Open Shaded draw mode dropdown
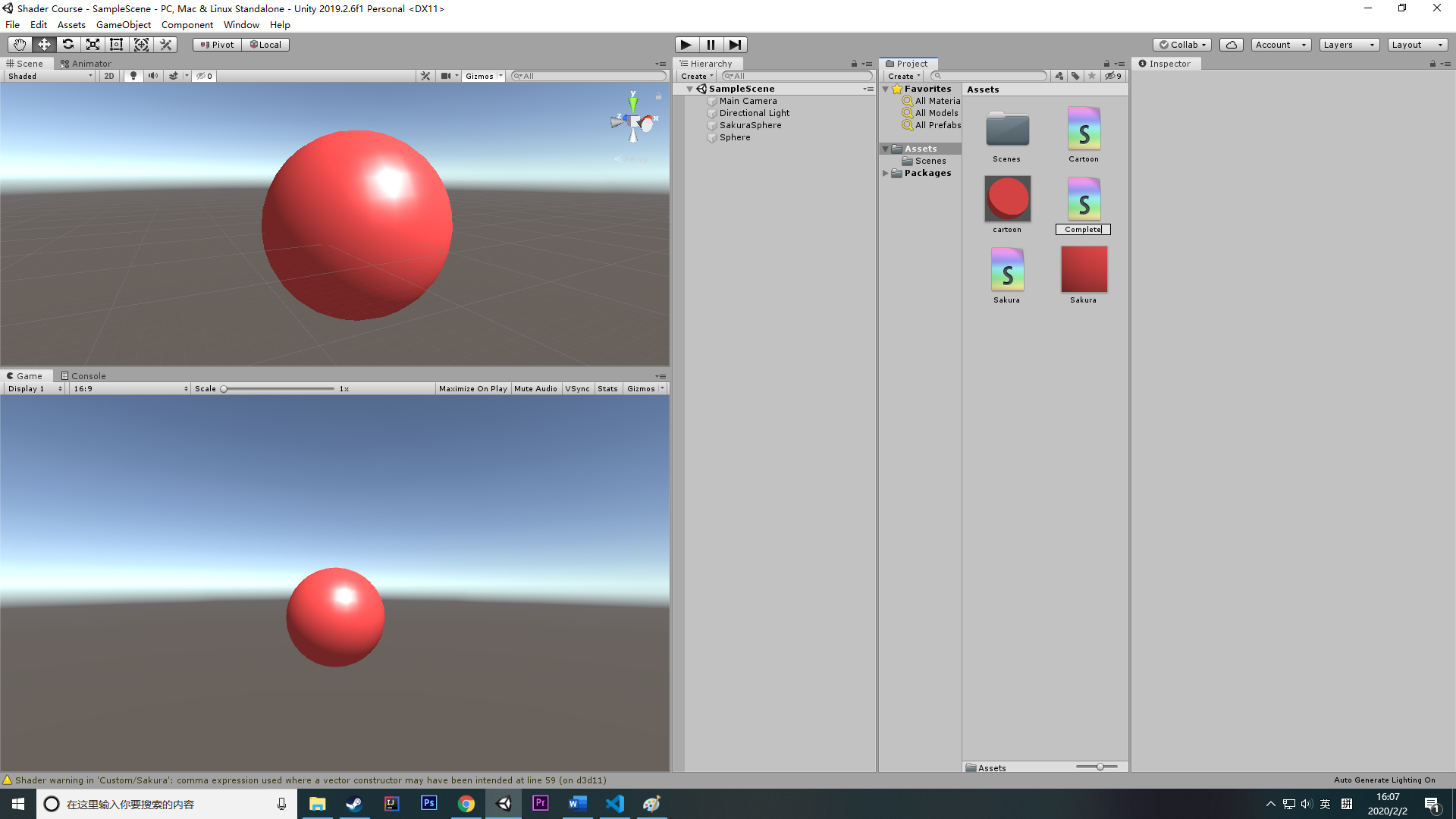 [x=50, y=76]
